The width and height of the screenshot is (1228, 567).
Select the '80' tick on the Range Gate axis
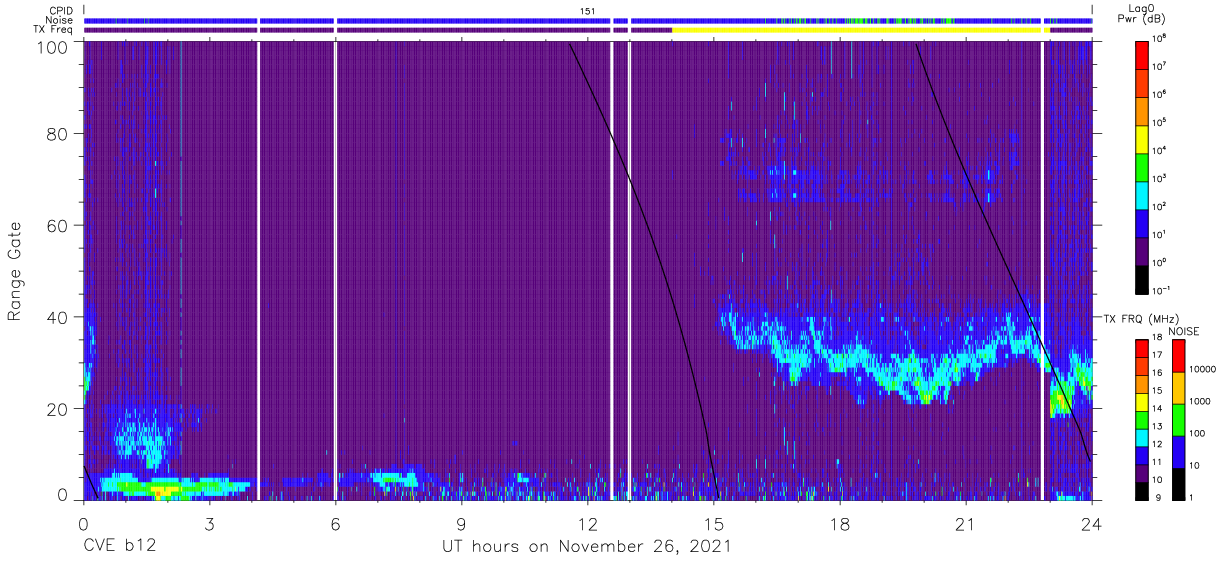[x=56, y=134]
